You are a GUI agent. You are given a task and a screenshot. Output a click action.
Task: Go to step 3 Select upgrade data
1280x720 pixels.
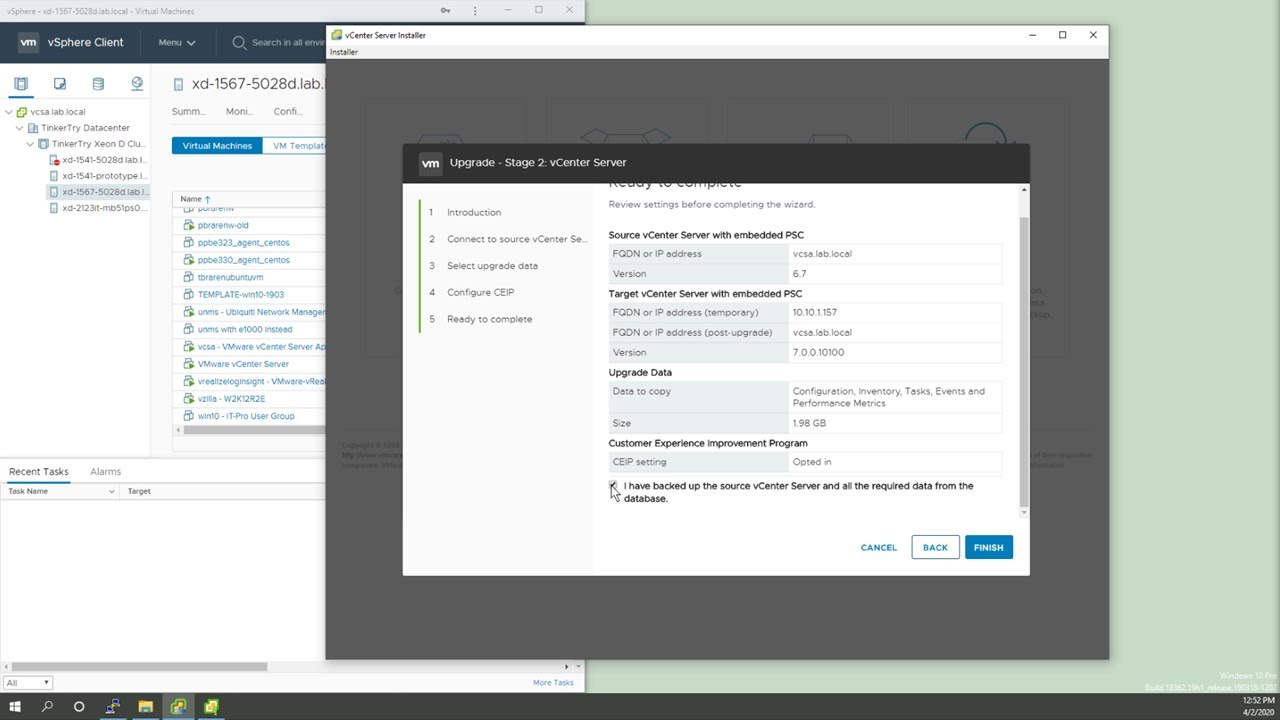[x=492, y=265]
